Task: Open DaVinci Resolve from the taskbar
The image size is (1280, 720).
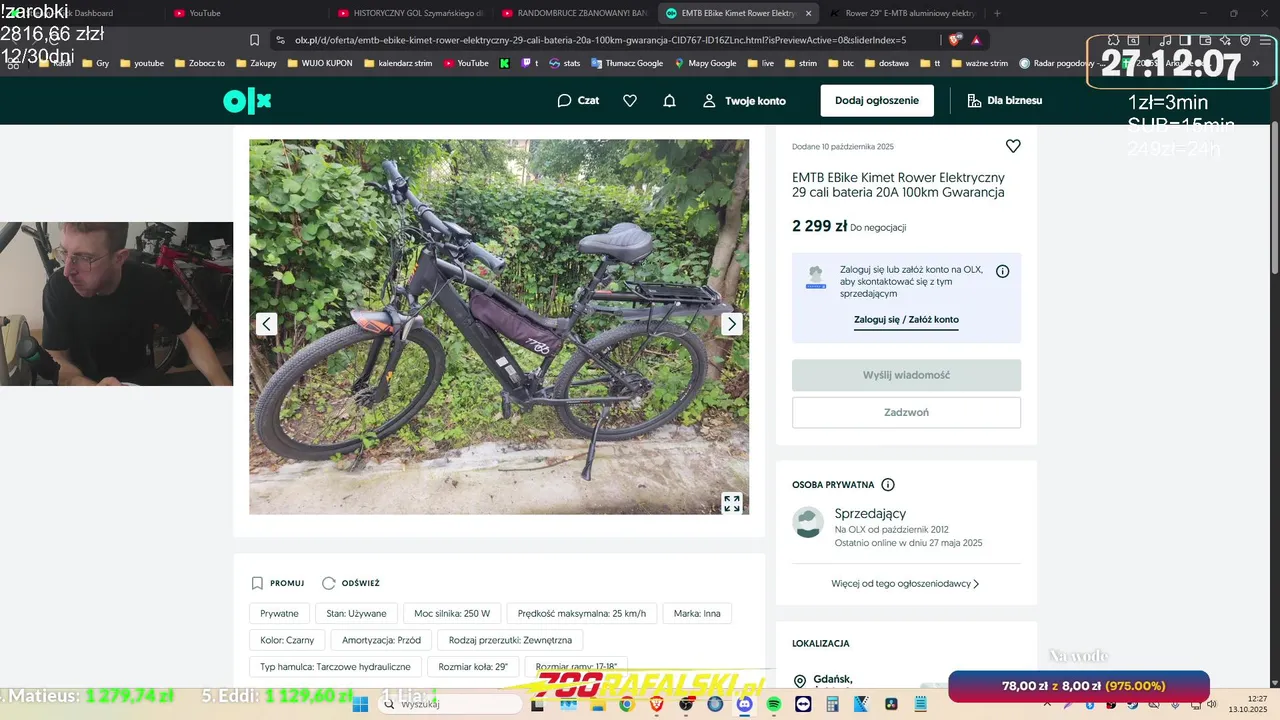Action: [891, 705]
